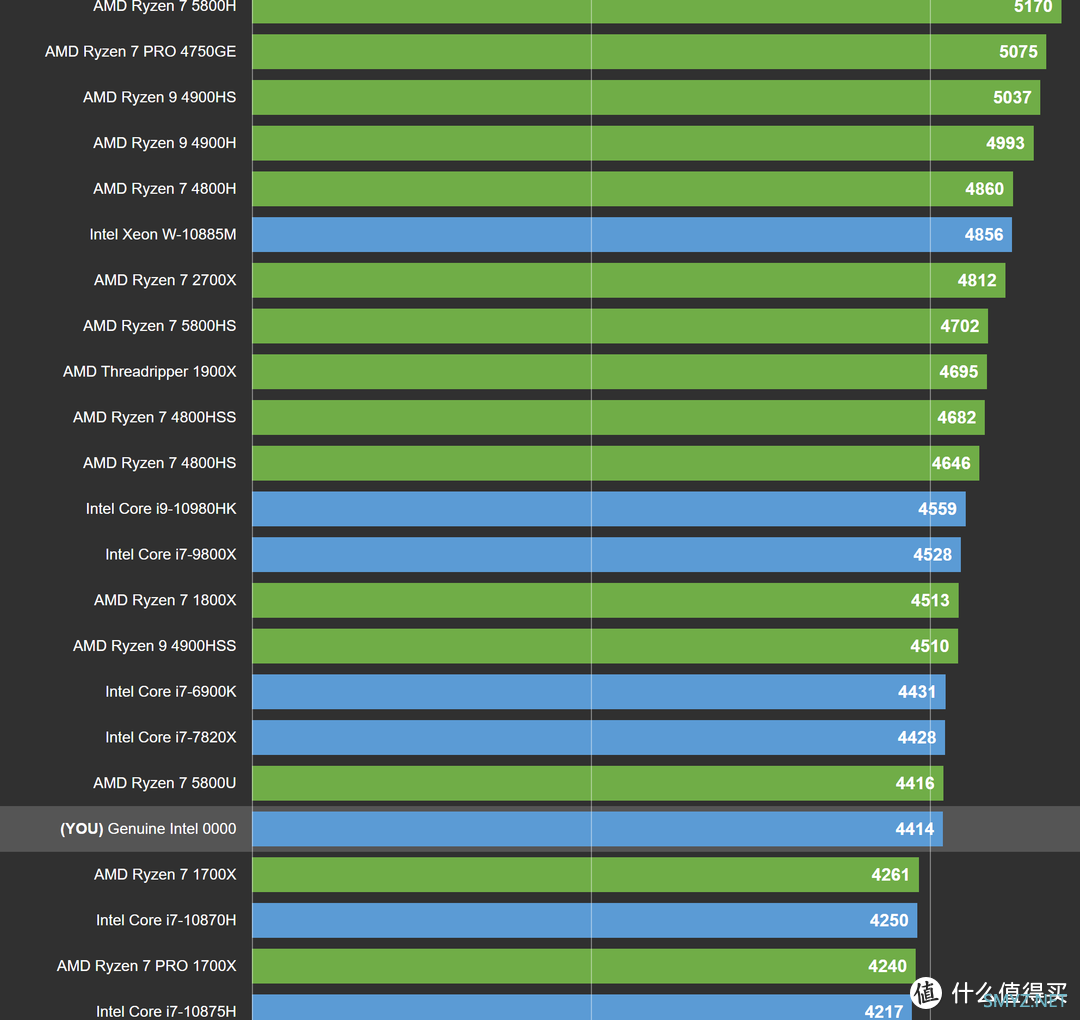Click the AMD Ryzen 9 4900HS label
Image resolution: width=1080 pixels, height=1020 pixels.
point(159,97)
